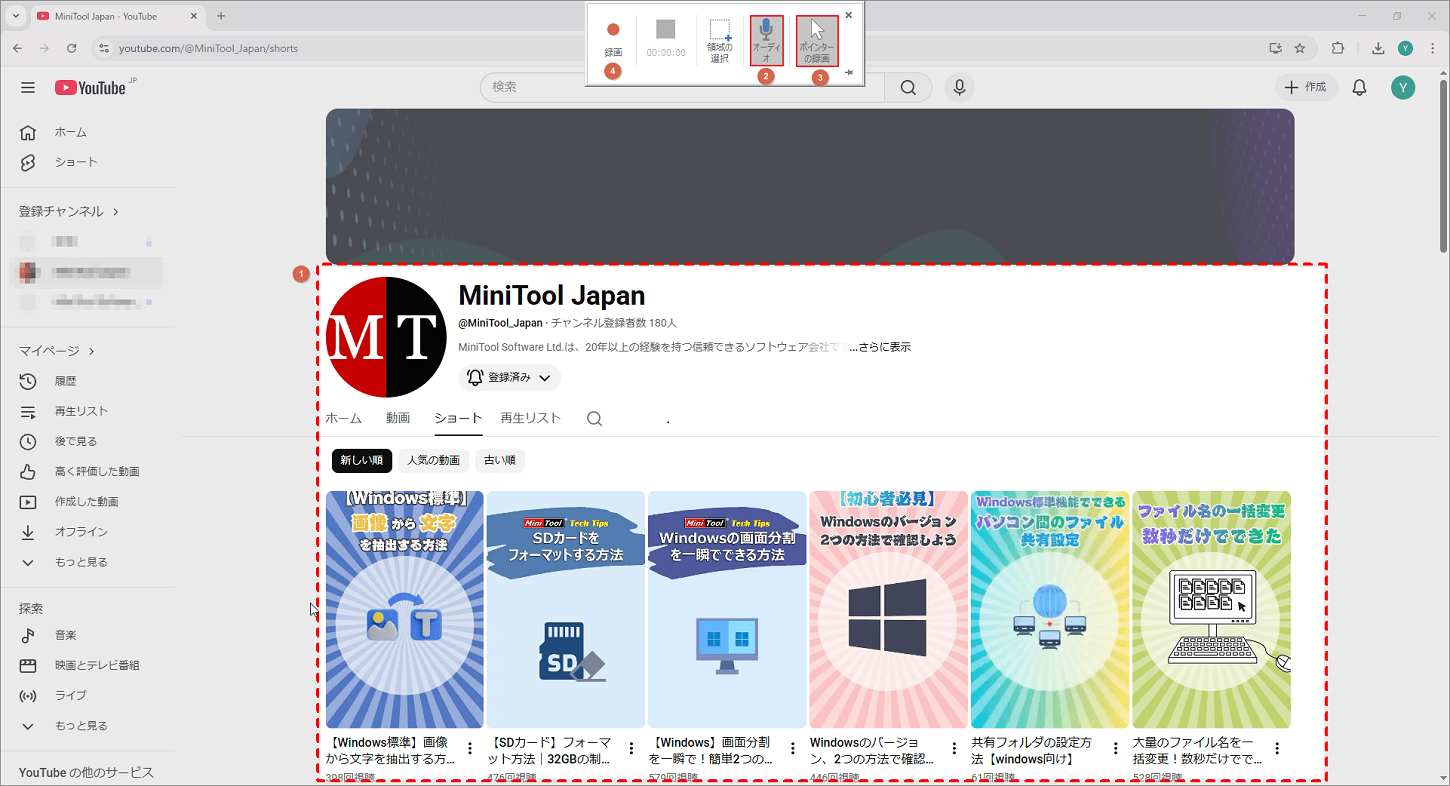The width and height of the screenshot is (1450, 786).
Task: Switch sorting to 古い順
Action: [499, 460]
